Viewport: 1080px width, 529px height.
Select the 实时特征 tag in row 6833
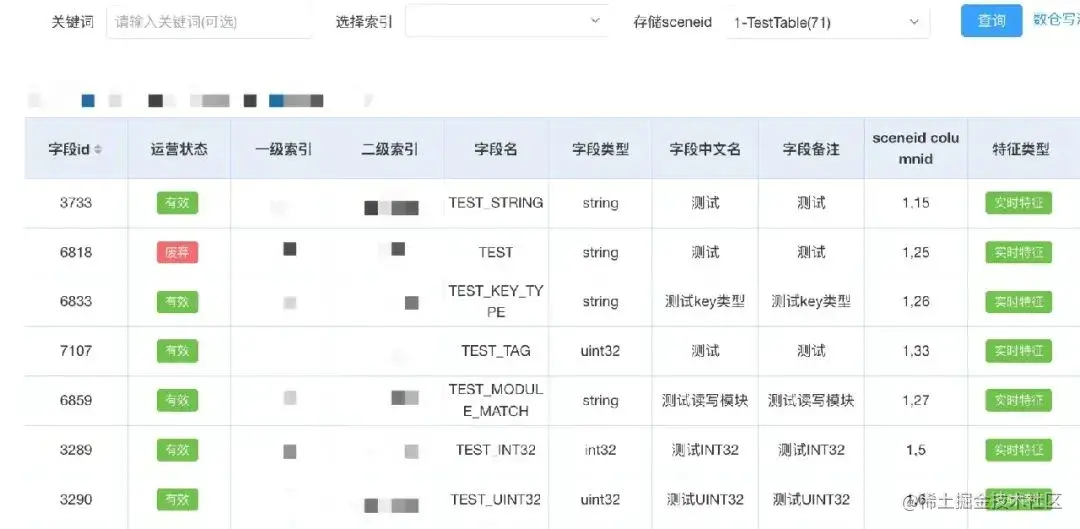click(1019, 302)
